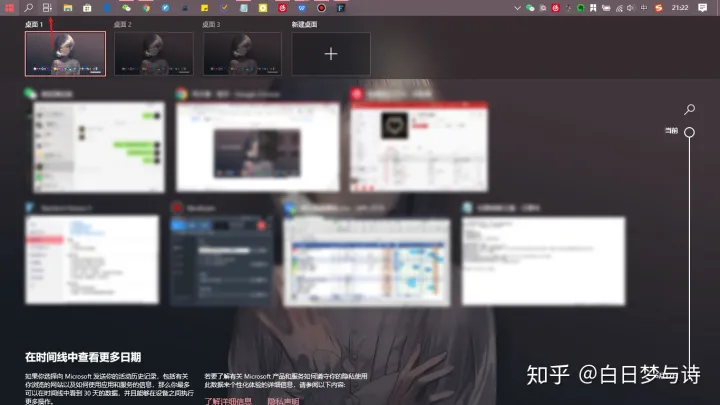Click the Sogou S input method icon

click(658, 8)
